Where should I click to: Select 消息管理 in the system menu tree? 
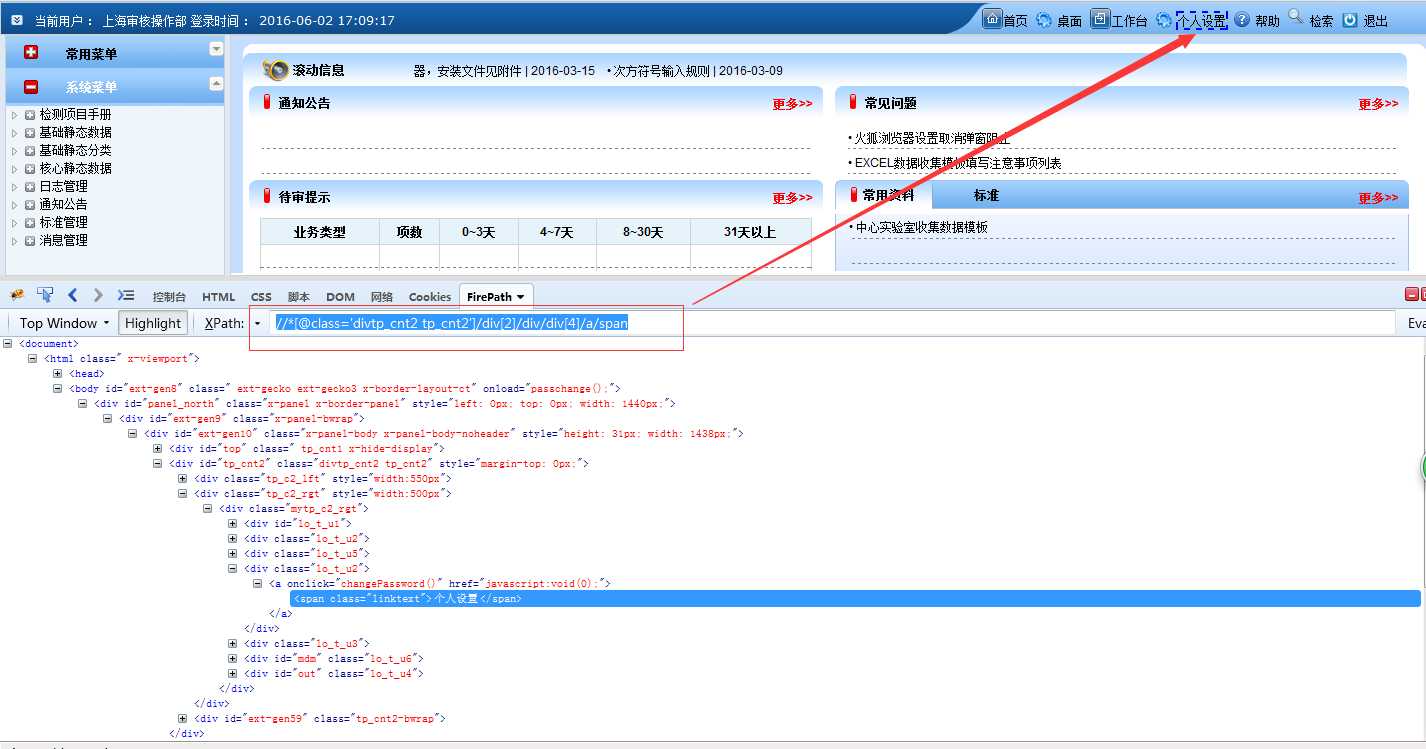click(x=63, y=240)
